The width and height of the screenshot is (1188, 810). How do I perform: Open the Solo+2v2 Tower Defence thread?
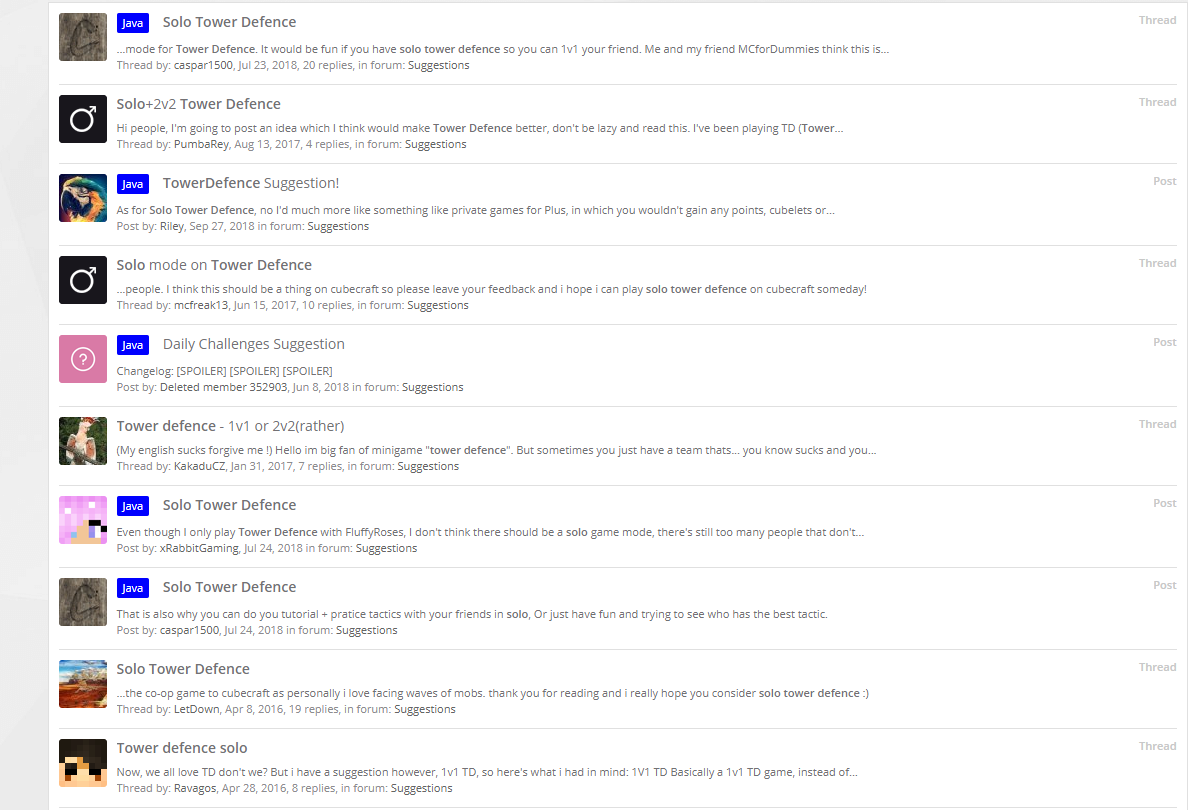click(x=199, y=104)
